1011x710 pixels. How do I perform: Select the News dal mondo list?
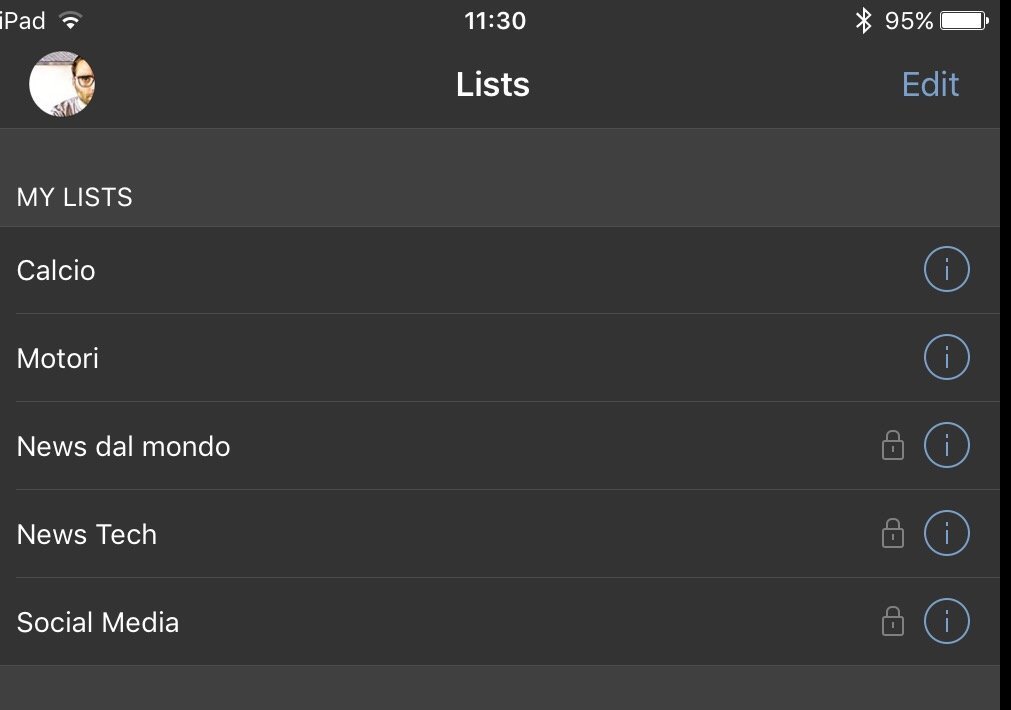(x=500, y=446)
